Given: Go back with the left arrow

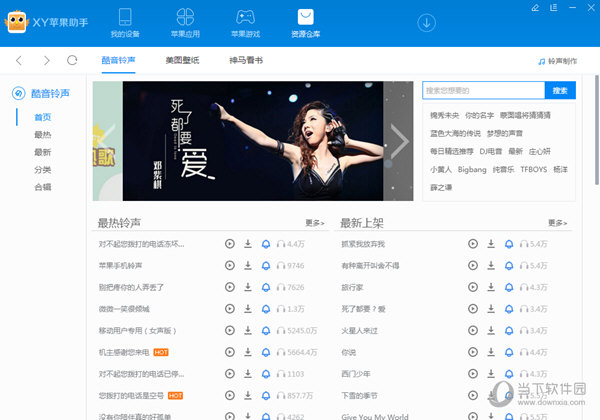Looking at the screenshot, I should [19, 60].
